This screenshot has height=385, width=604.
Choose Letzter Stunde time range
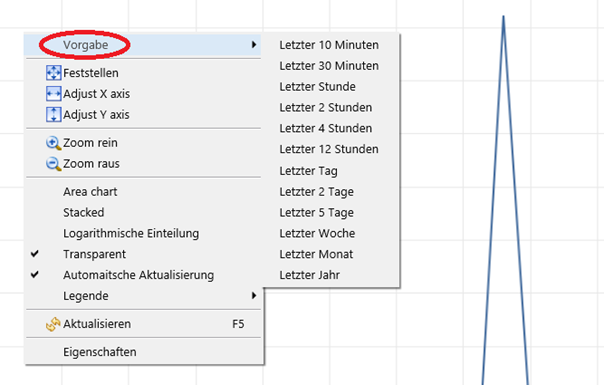tap(317, 86)
